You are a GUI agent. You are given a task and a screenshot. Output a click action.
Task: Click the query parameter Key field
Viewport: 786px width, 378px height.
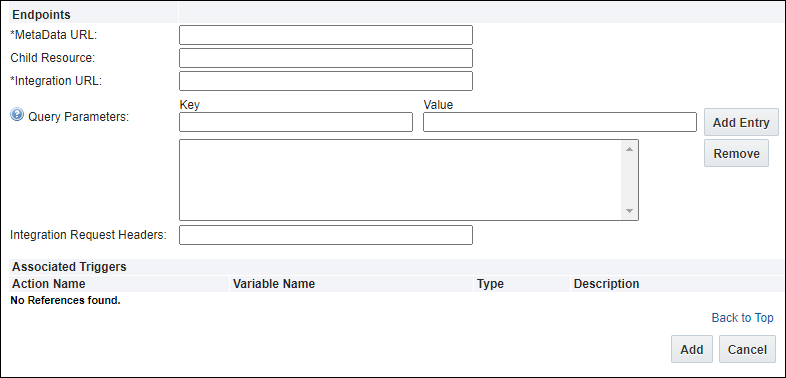point(296,122)
